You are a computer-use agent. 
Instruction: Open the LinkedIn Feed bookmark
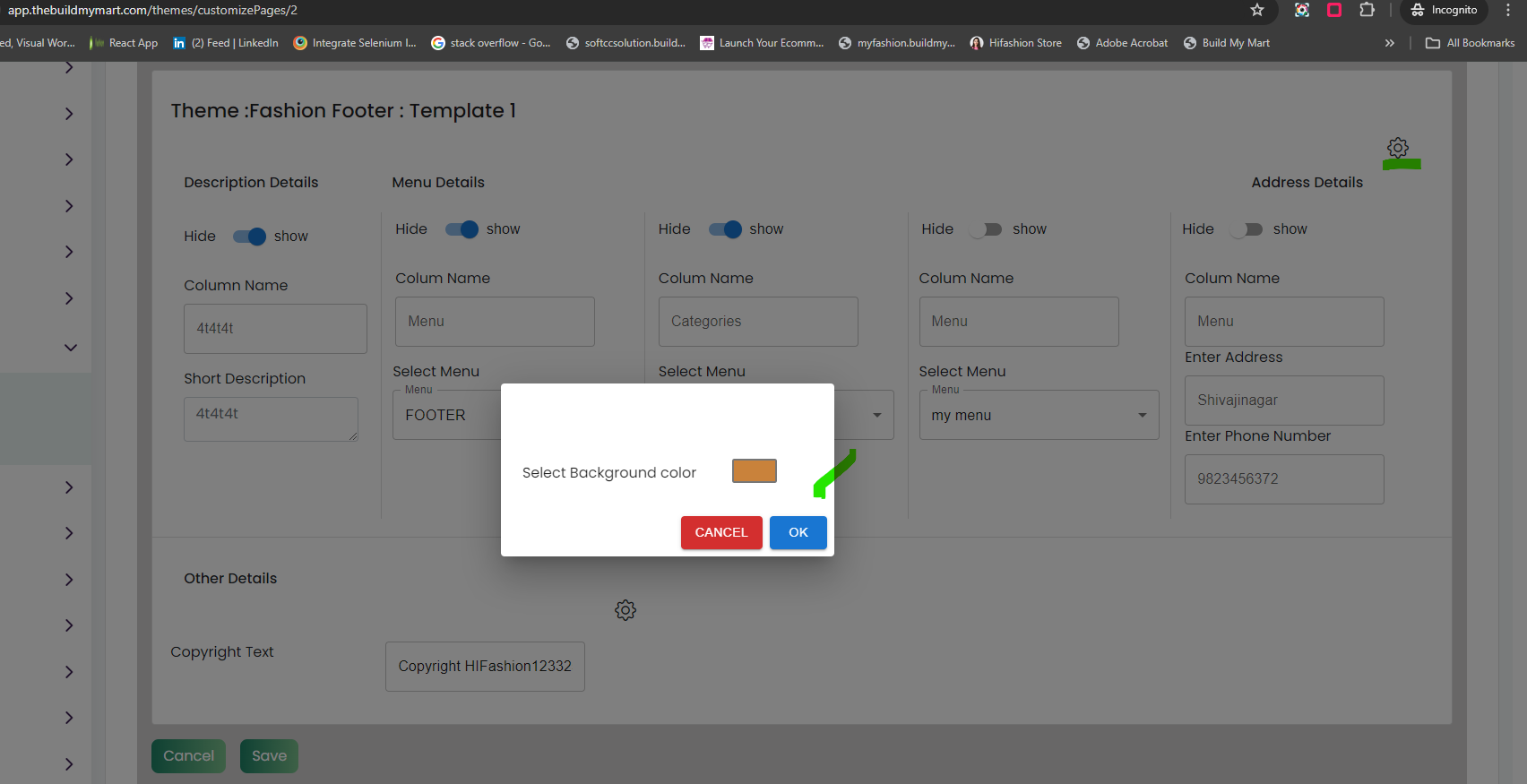tap(226, 43)
